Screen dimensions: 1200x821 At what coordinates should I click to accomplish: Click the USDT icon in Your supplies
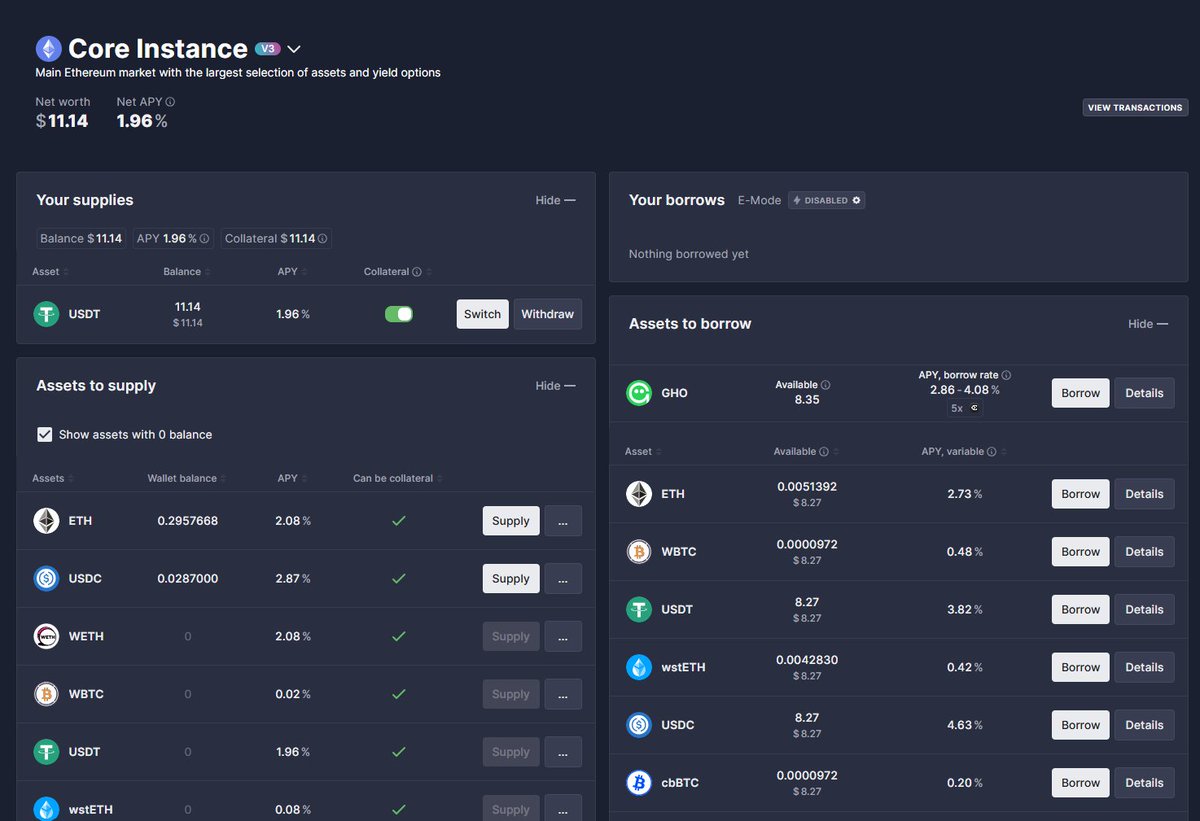point(47,314)
